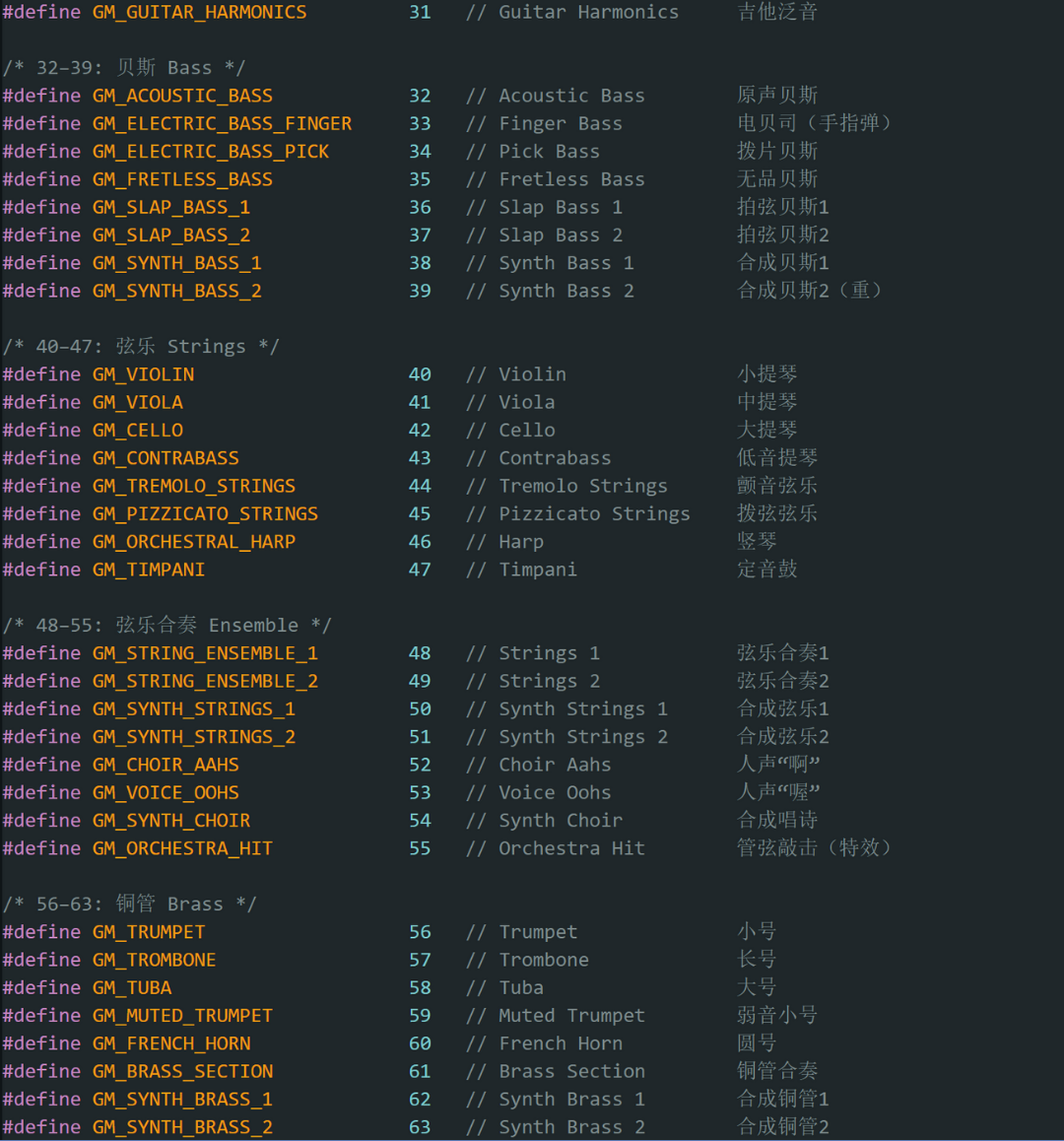Image resolution: width=1064 pixels, height=1141 pixels.
Task: Place cursor on GM_ACOUSTIC_BASS identifier
Action: 182,96
